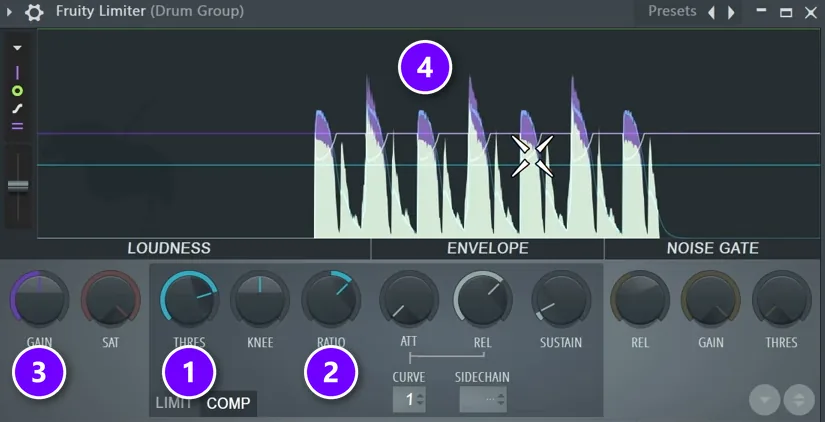Click the Fruity Limiter title text
Screen dimensions: 825x422
100,11
